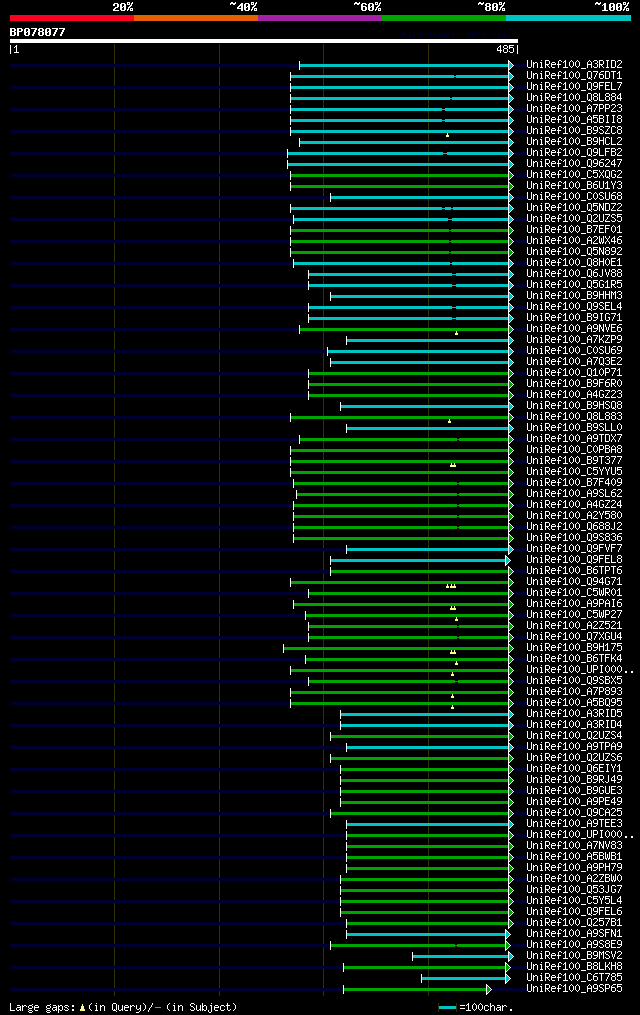The width and height of the screenshot is (640, 1015).
Task: Select the UniRef100_Q94G71 label
Action: pos(575,582)
